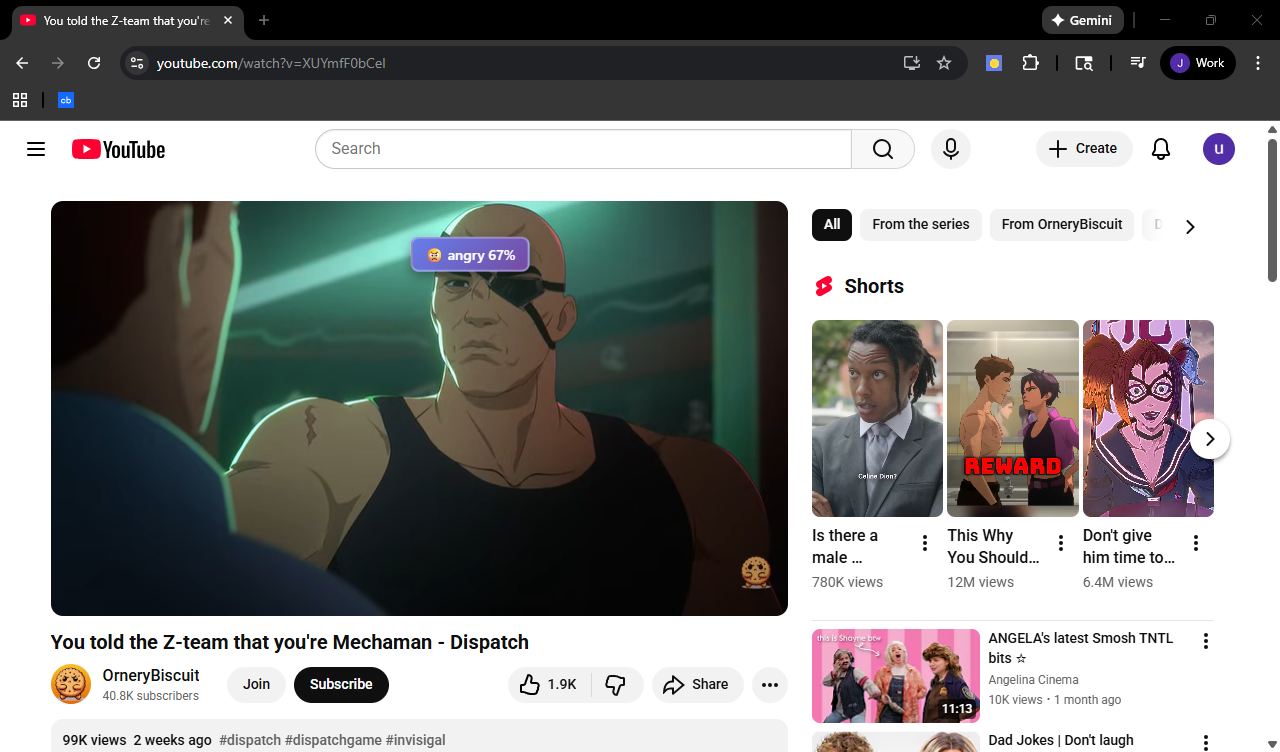Open the Chrome extensions puzzle icon

[x=1031, y=62]
